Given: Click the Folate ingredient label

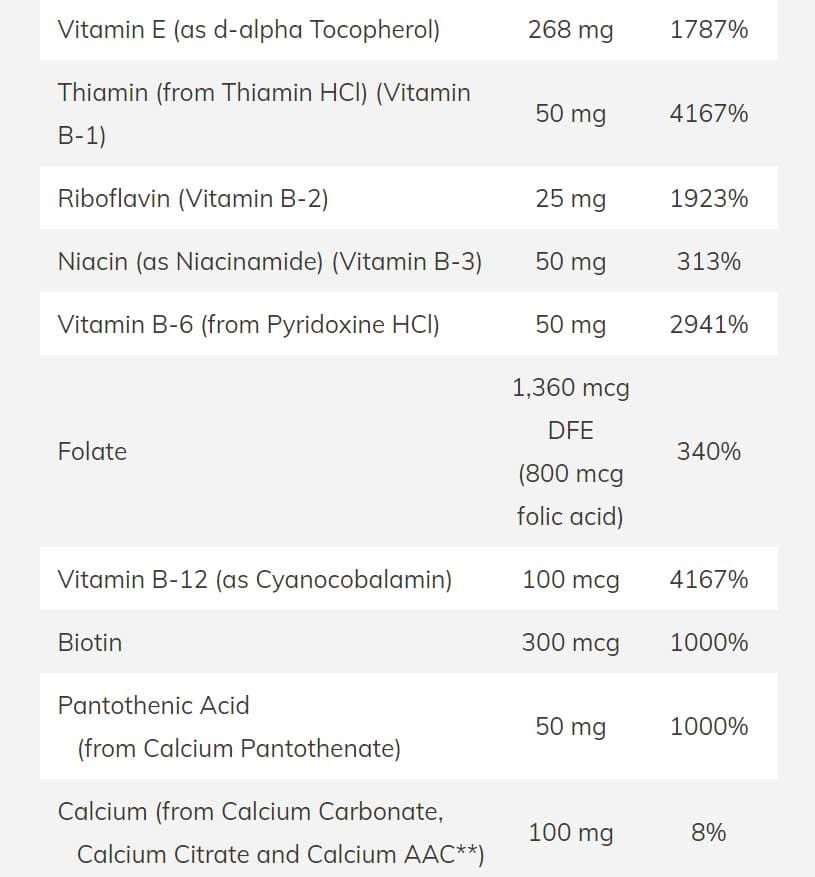Looking at the screenshot, I should point(92,451).
